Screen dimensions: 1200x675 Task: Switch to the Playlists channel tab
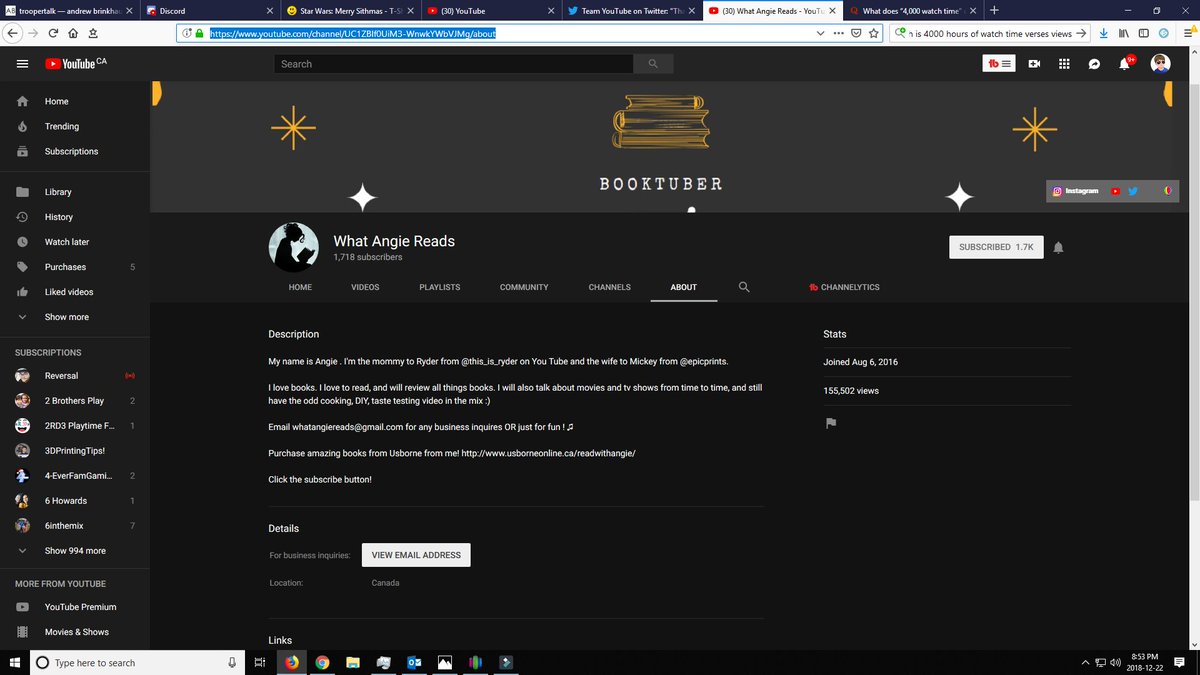pyautogui.click(x=440, y=287)
